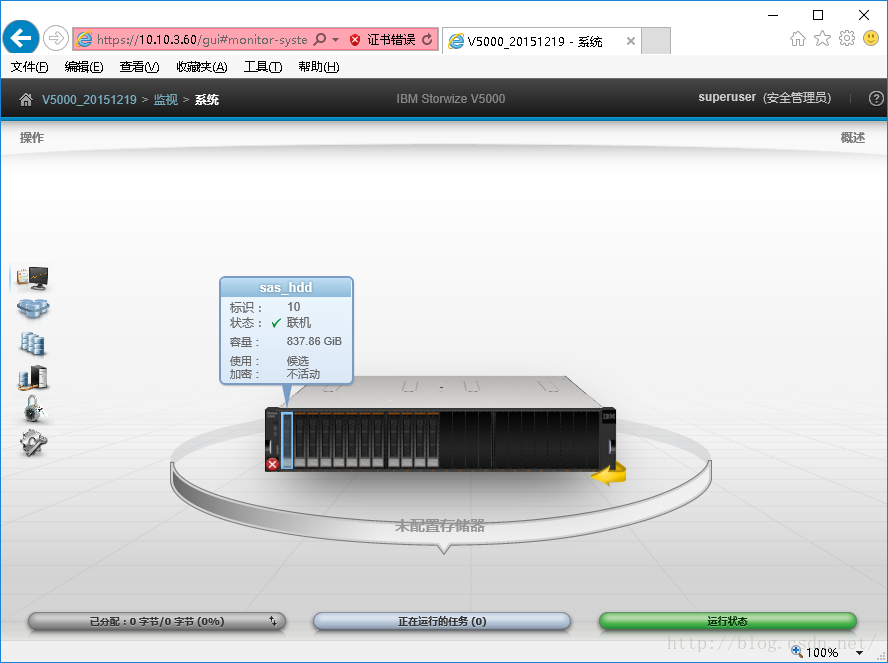Image resolution: width=888 pixels, height=663 pixels.
Task: Click the 监视 breadcrumb link
Action: (165, 100)
